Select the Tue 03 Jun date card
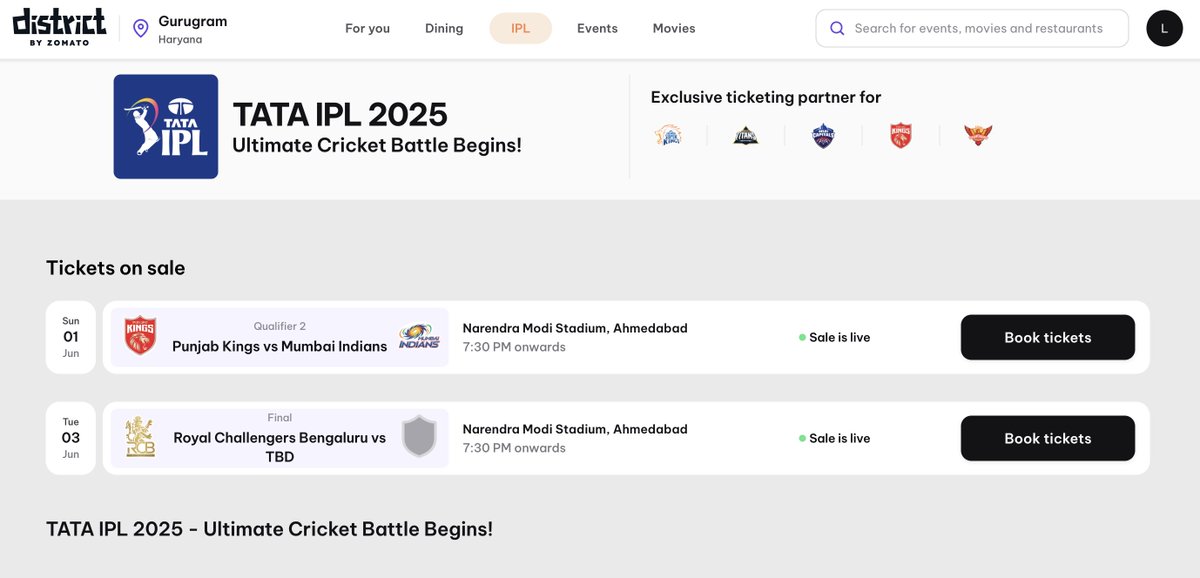This screenshot has height=578, width=1200. click(71, 438)
